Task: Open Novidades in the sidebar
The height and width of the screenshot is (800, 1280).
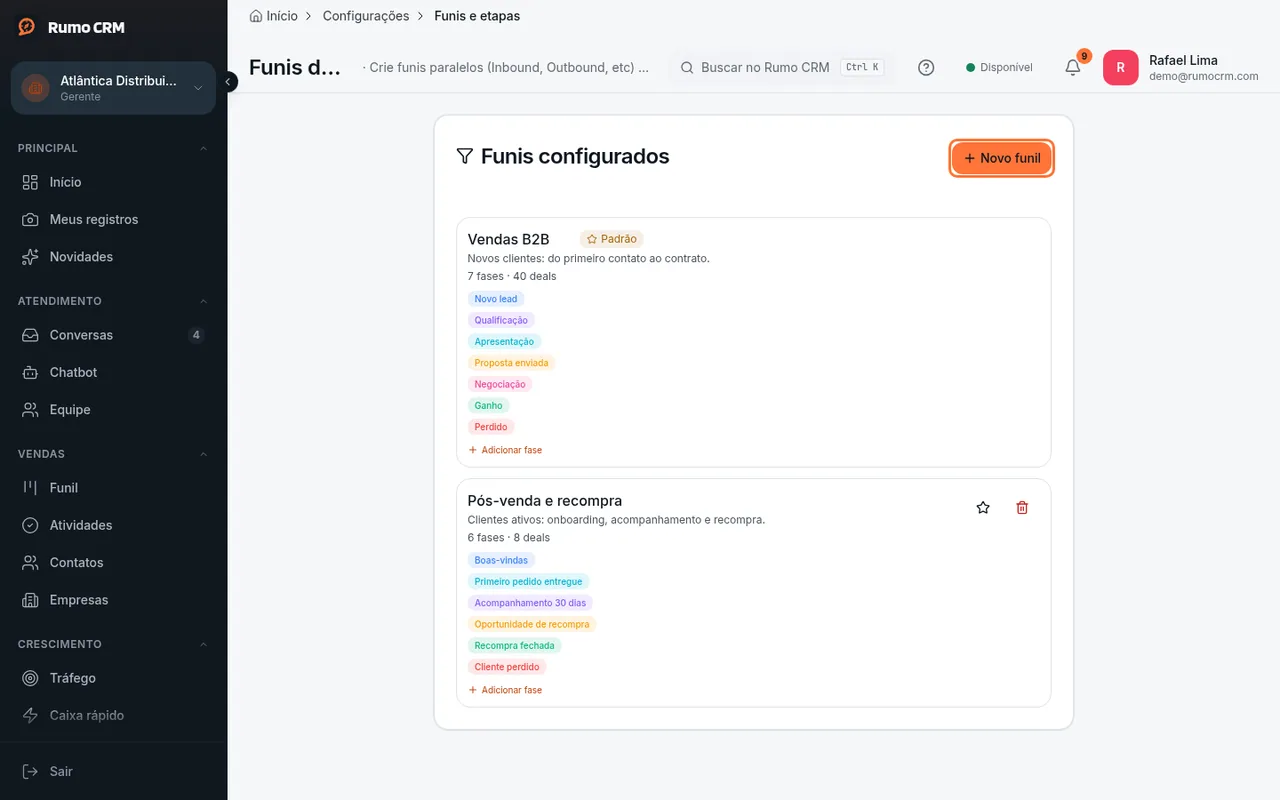Action: tap(114, 257)
